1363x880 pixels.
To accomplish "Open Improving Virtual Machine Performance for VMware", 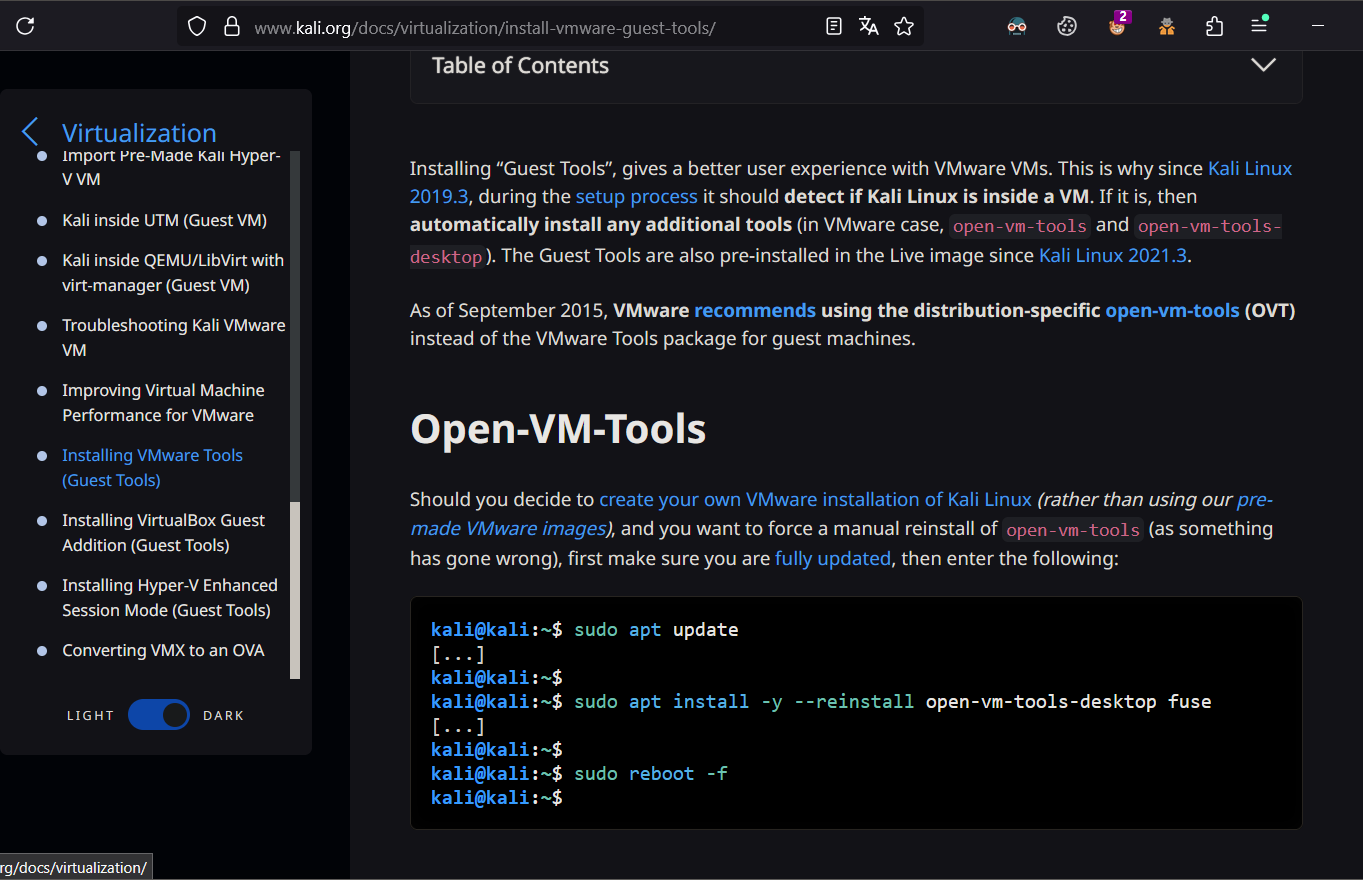I will tap(163, 402).
